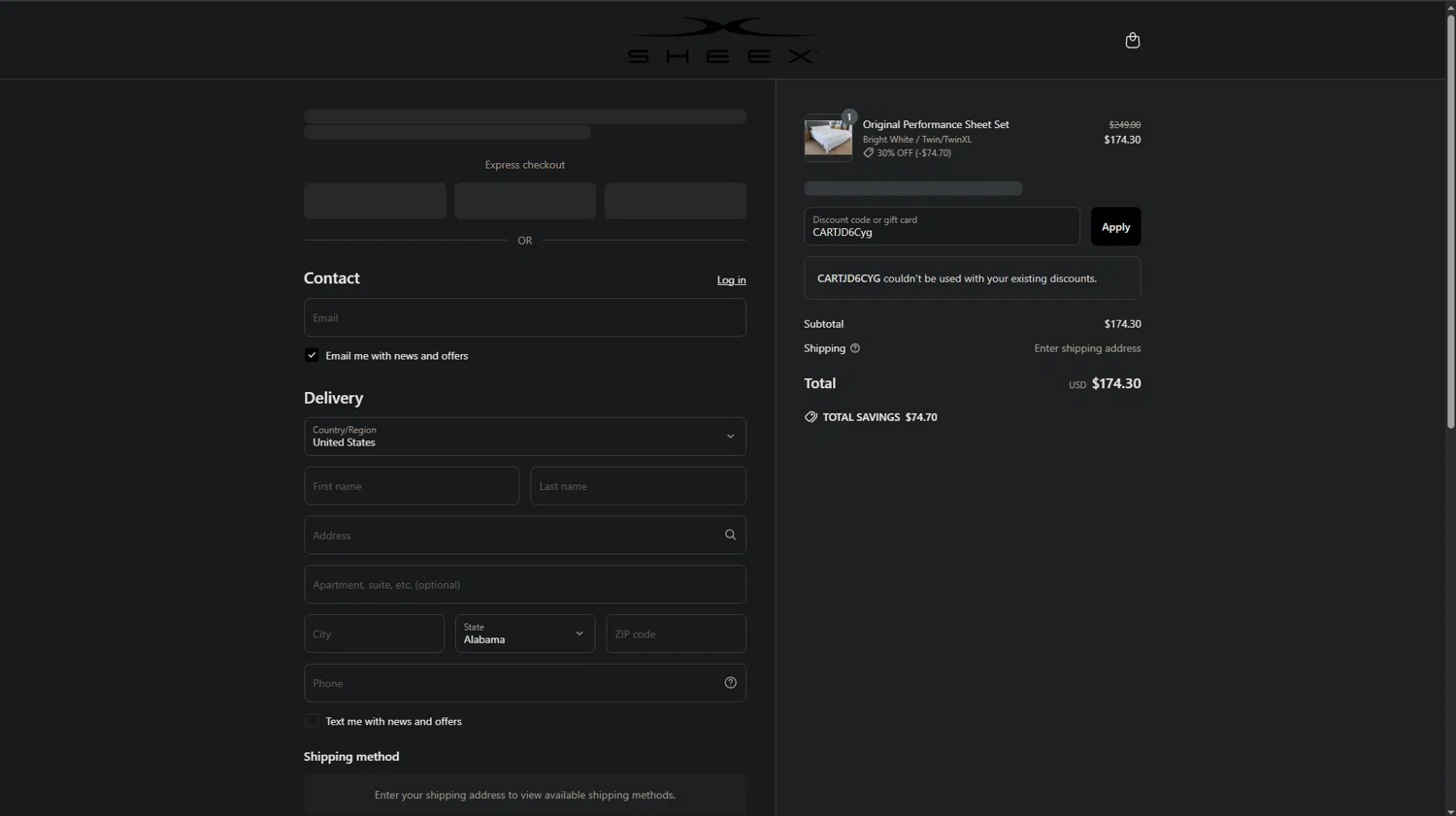This screenshot has height=816, width=1456.
Task: Click the 30% OFF discount tag icon
Action: click(869, 152)
